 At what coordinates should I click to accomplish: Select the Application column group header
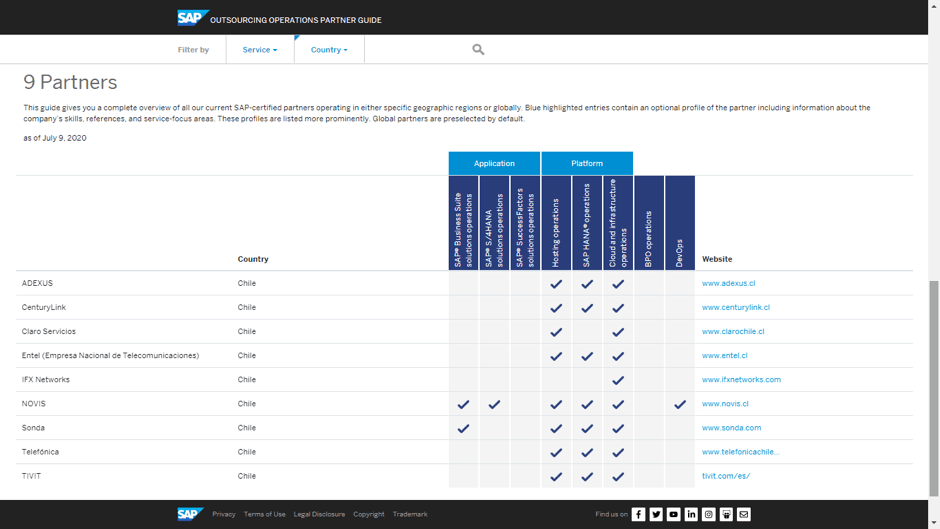[x=494, y=163]
